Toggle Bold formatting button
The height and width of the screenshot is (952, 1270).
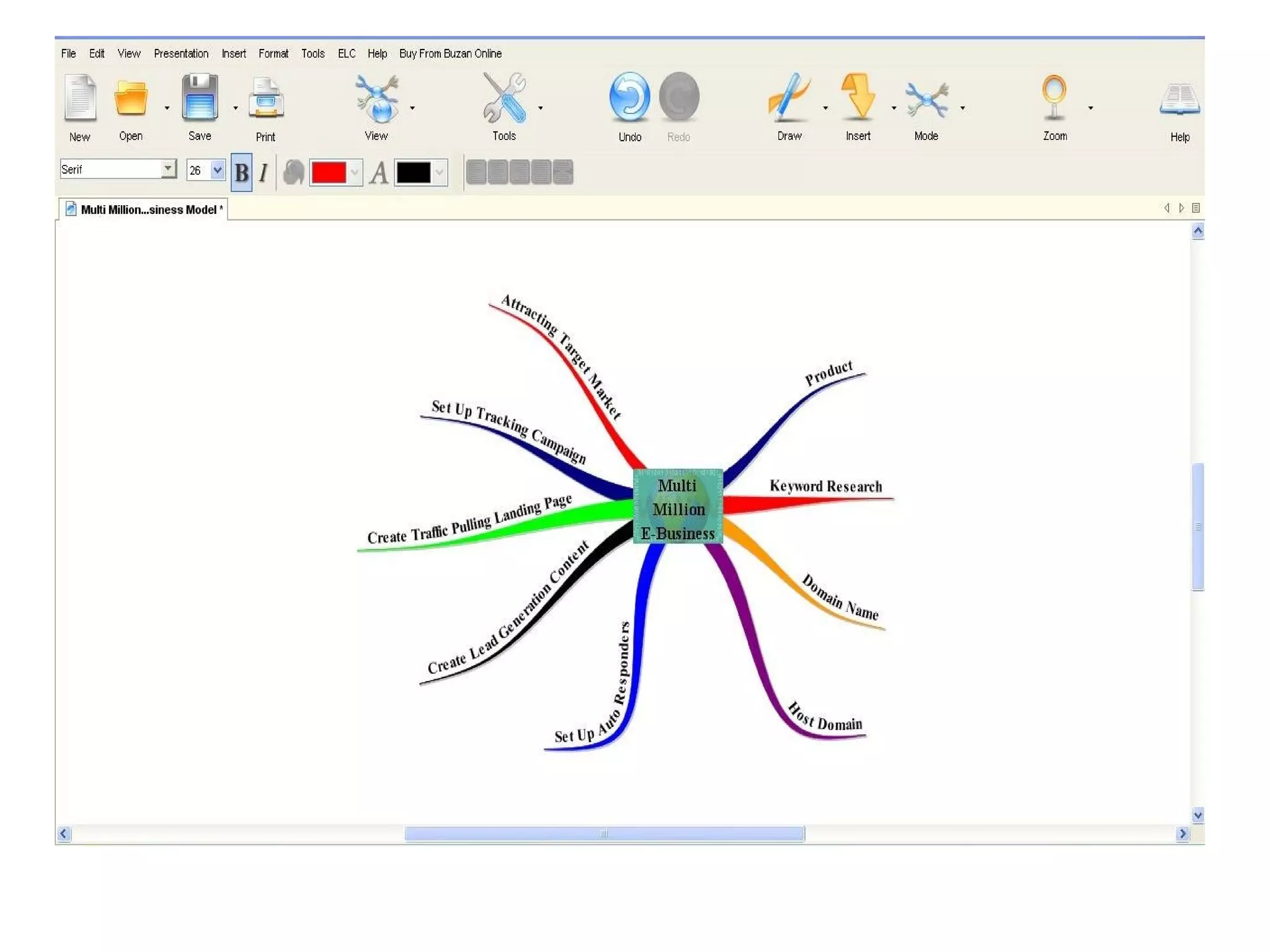click(x=242, y=172)
